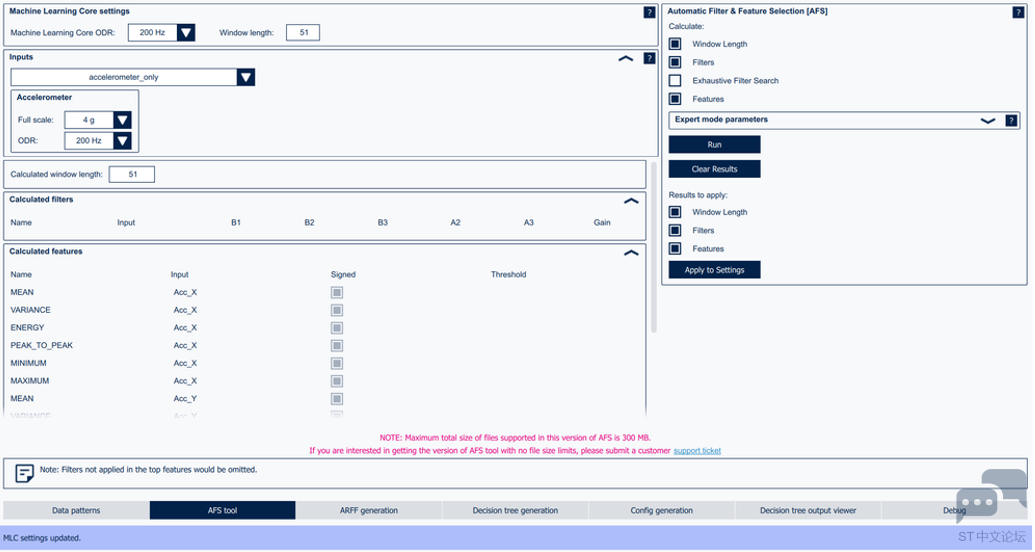The height and width of the screenshot is (552, 1035).
Task: Toggle the Calculate Window Length checkbox
Action: tap(675, 44)
